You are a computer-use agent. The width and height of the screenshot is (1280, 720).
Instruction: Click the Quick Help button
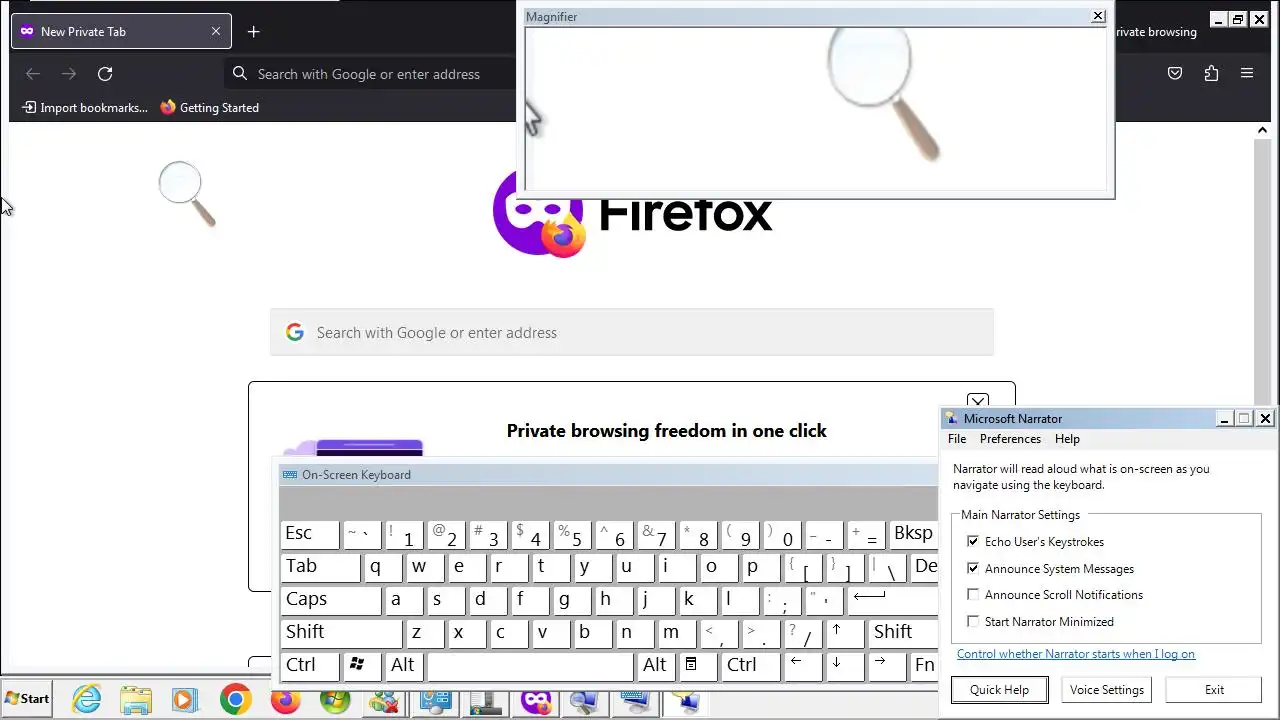999,690
